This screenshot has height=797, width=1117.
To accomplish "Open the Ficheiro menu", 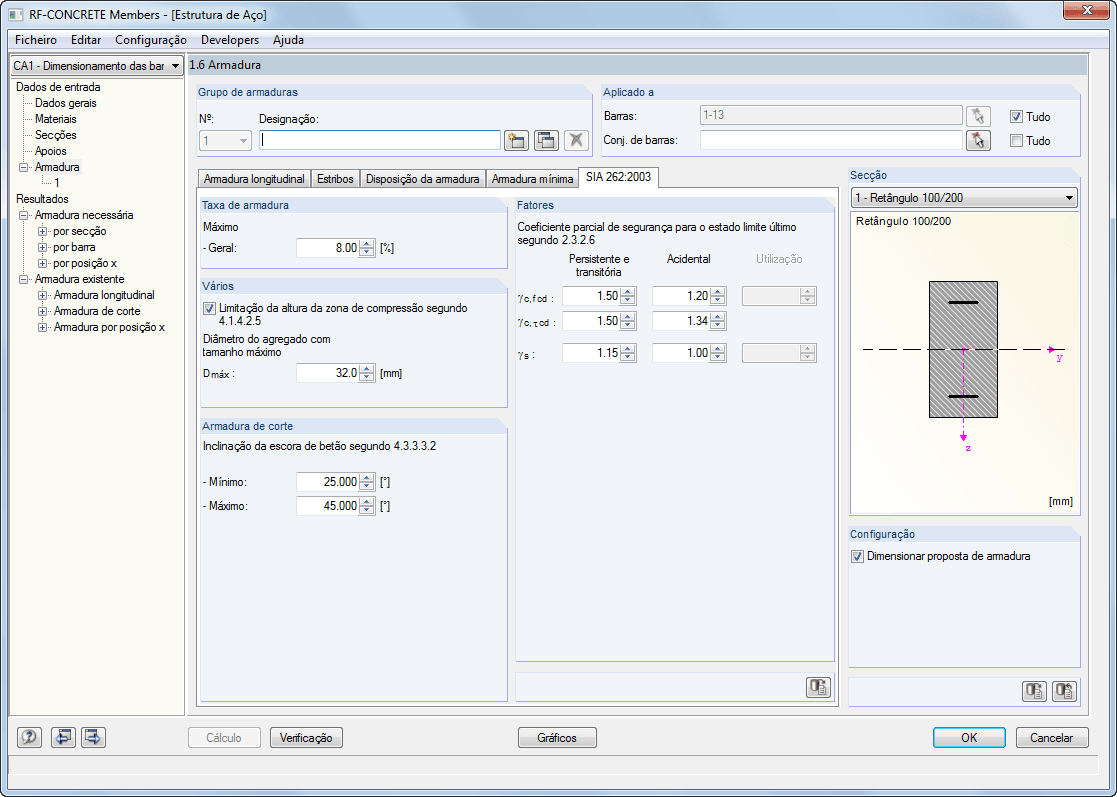I will (36, 40).
